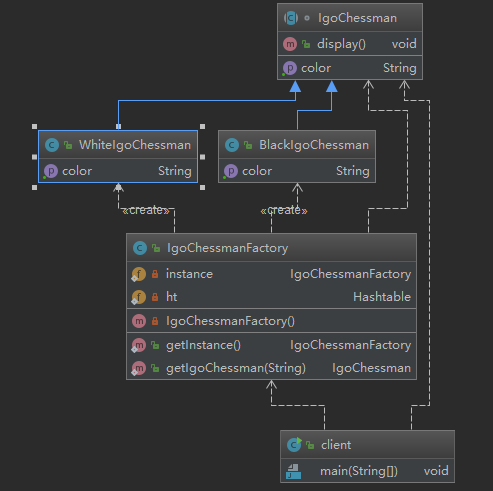Select the color property in WhiteIgoChessman
Viewport: 493px width, 491px height.
pos(118,171)
